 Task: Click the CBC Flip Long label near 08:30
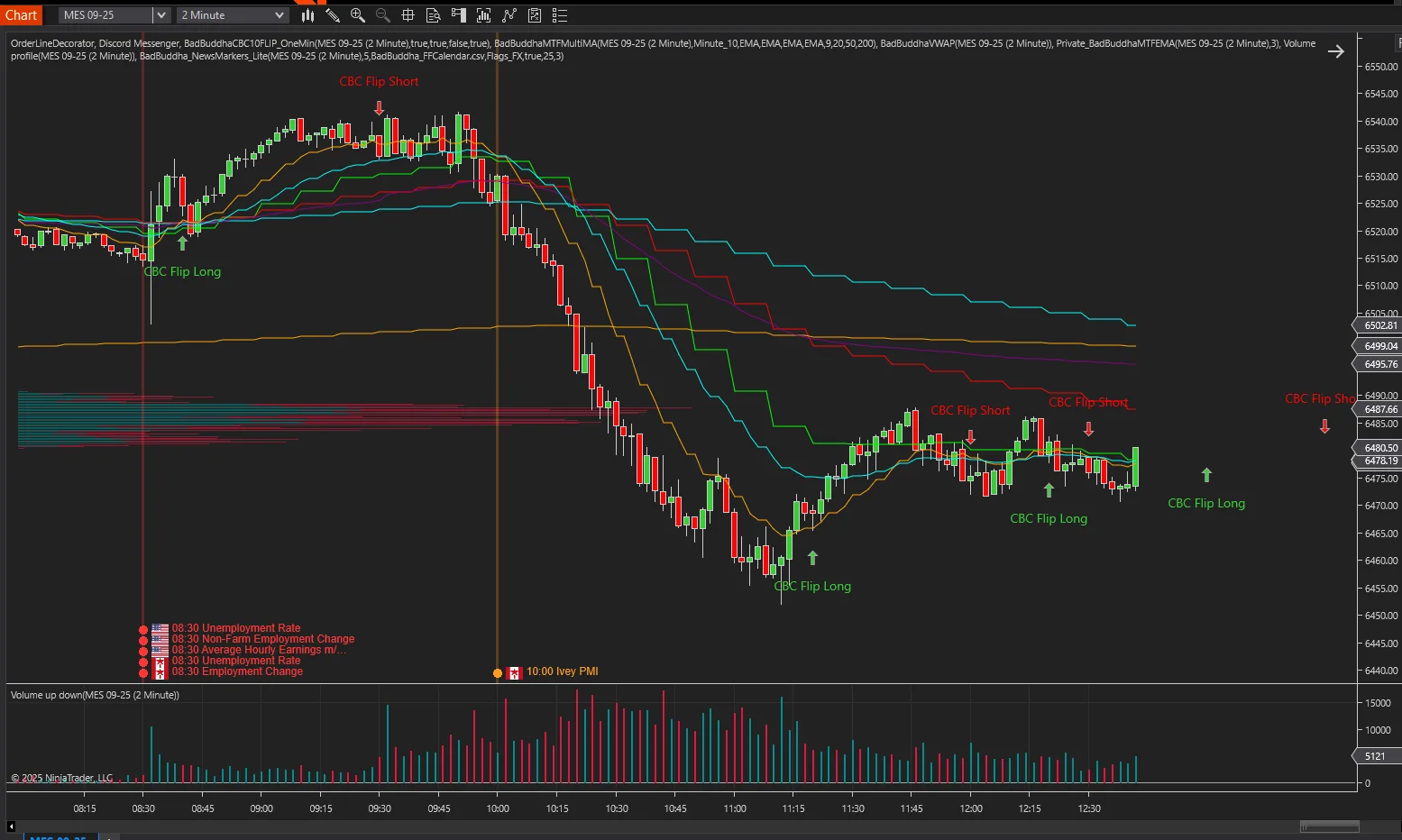click(x=182, y=271)
